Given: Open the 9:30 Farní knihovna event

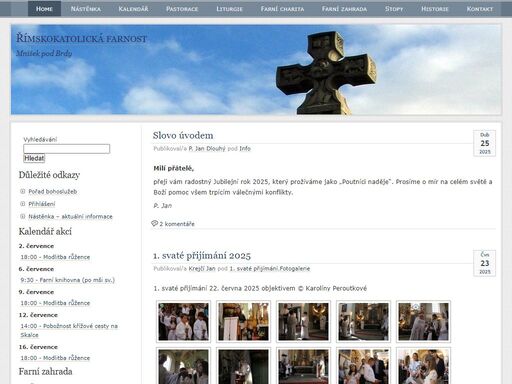Looking at the screenshot, I should click(68, 280).
